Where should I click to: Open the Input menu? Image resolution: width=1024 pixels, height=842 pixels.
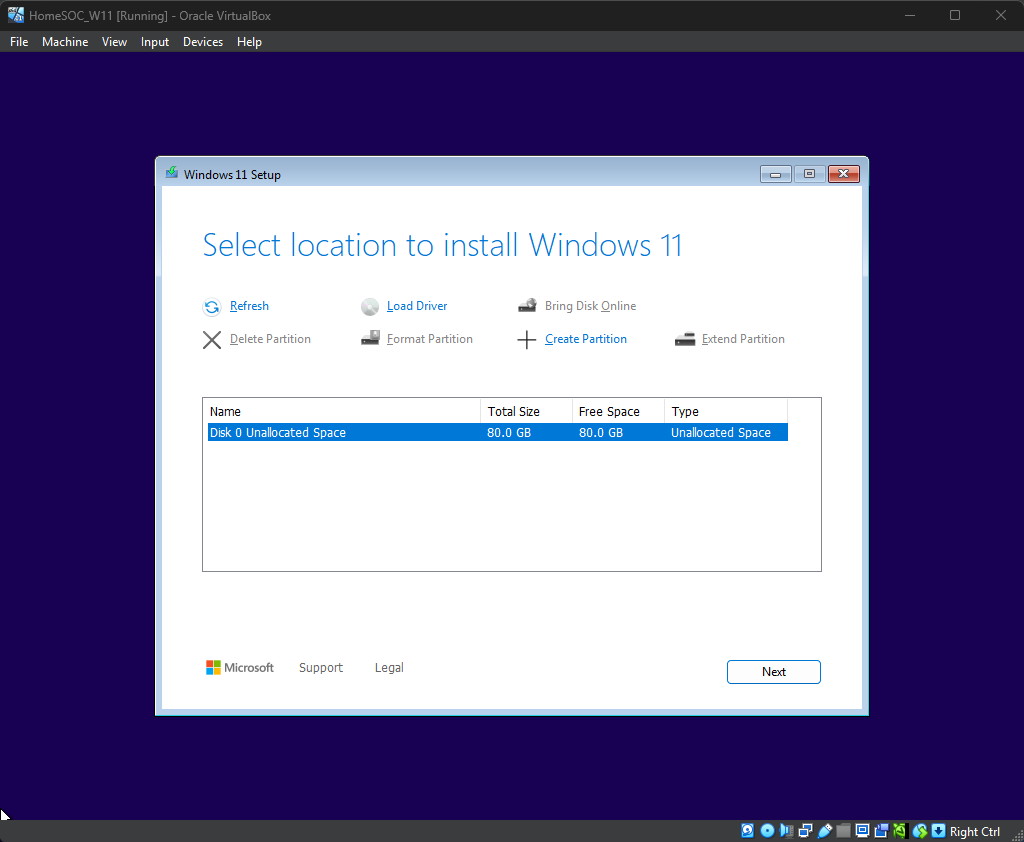[x=155, y=42]
